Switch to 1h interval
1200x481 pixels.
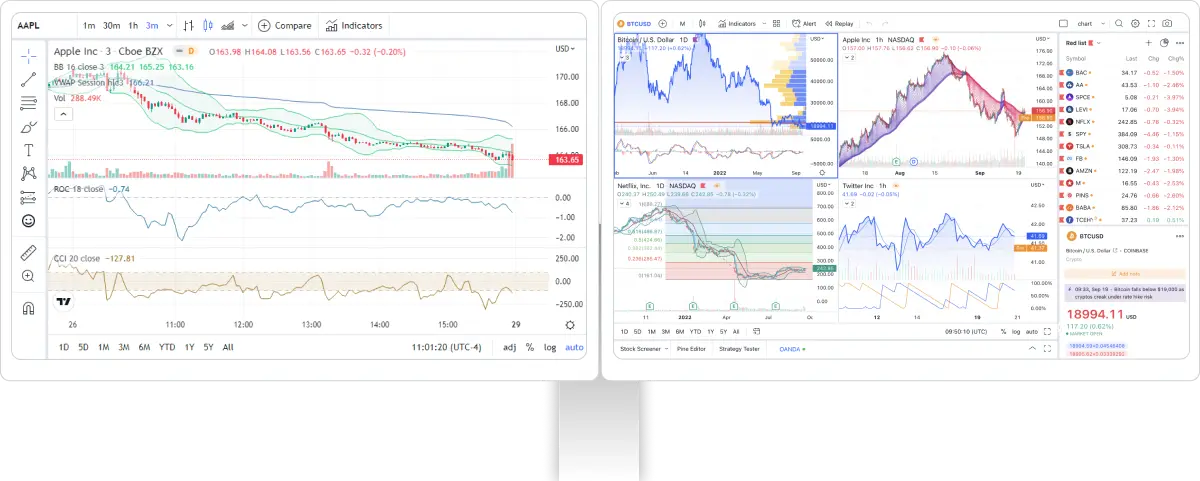coord(133,25)
